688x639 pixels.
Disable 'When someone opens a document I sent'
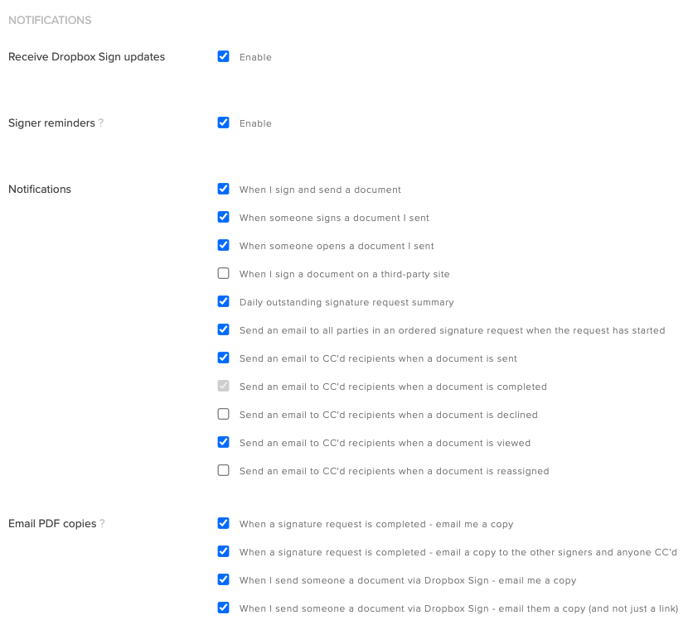point(223,245)
